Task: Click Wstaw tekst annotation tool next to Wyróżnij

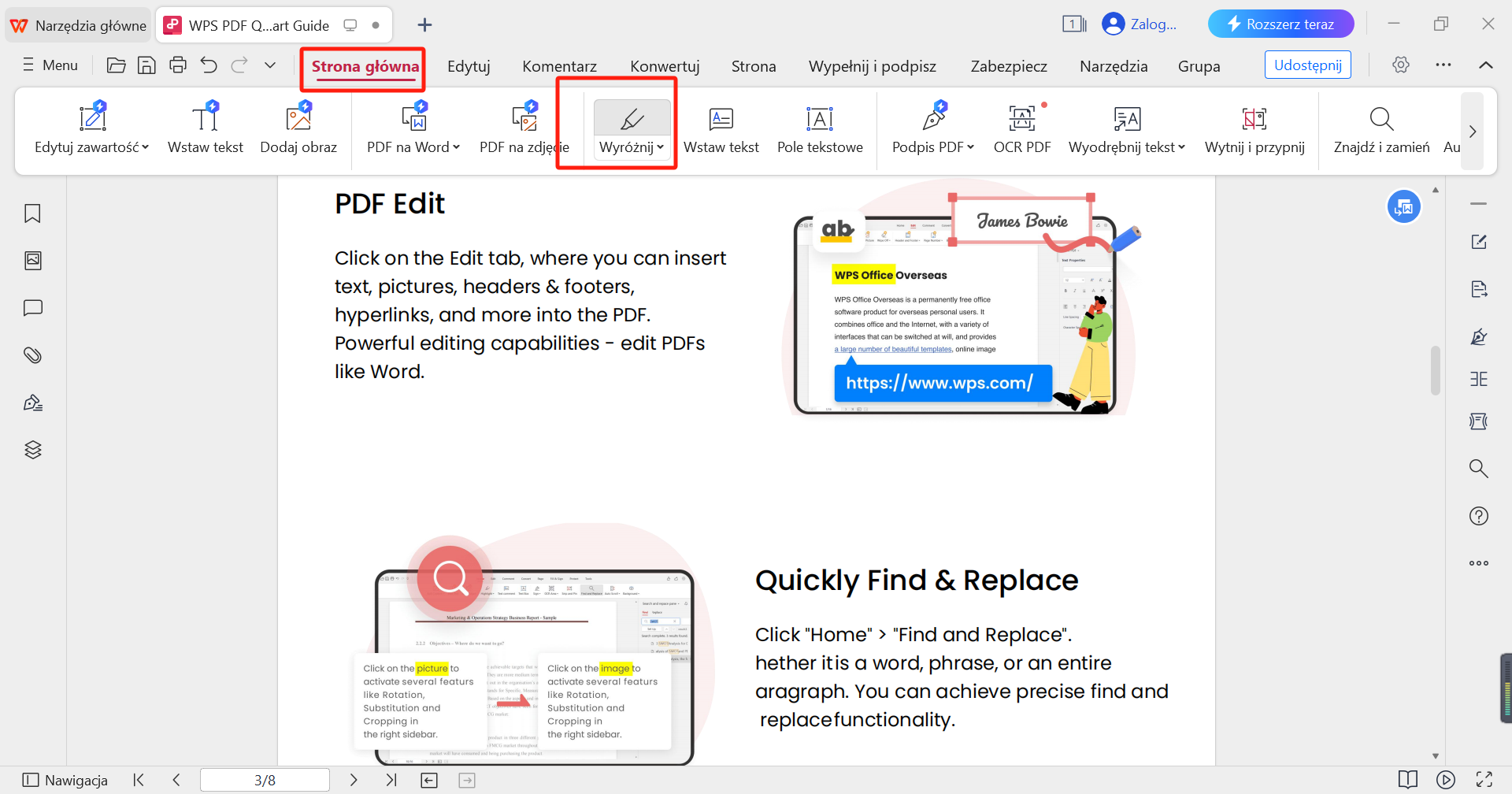Action: click(x=721, y=128)
